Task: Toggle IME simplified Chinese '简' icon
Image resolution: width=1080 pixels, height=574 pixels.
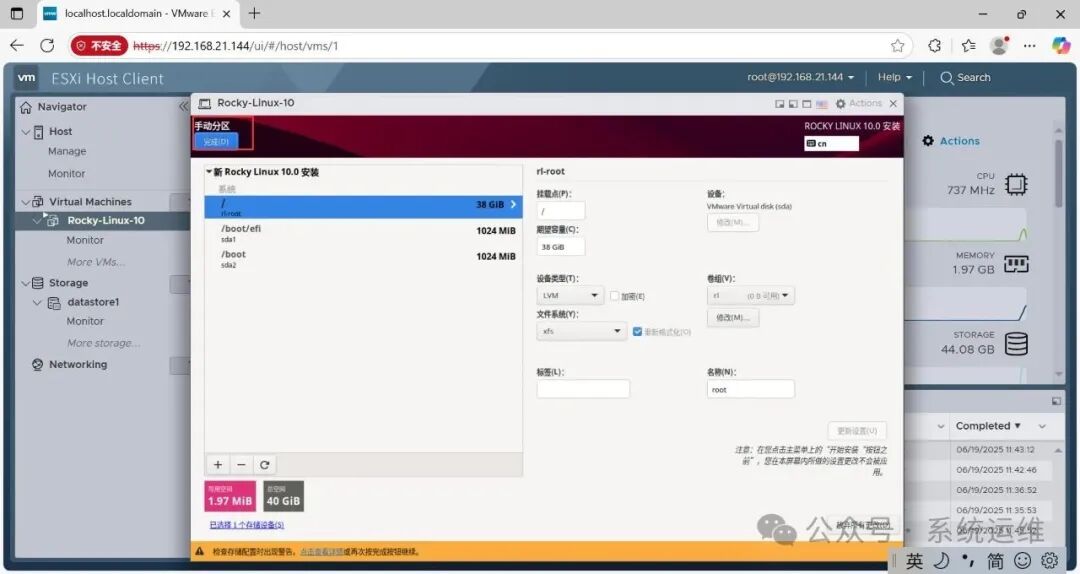Action: click(x=995, y=561)
